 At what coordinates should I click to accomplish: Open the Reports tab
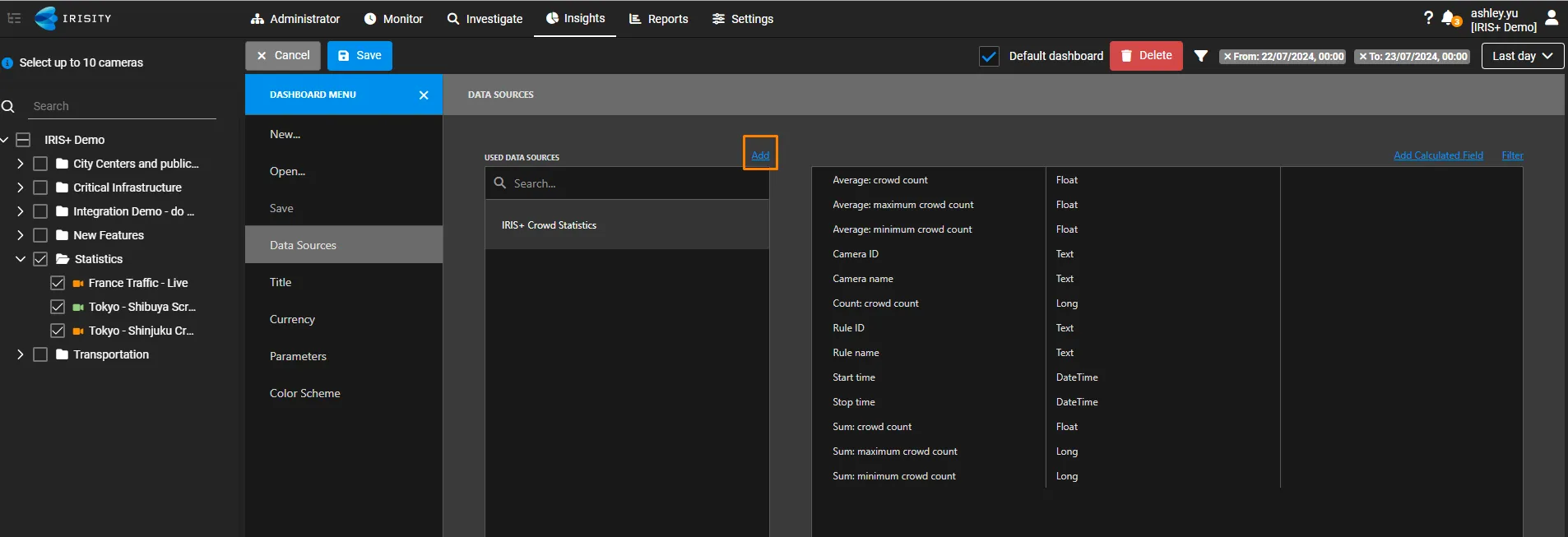pos(658,19)
